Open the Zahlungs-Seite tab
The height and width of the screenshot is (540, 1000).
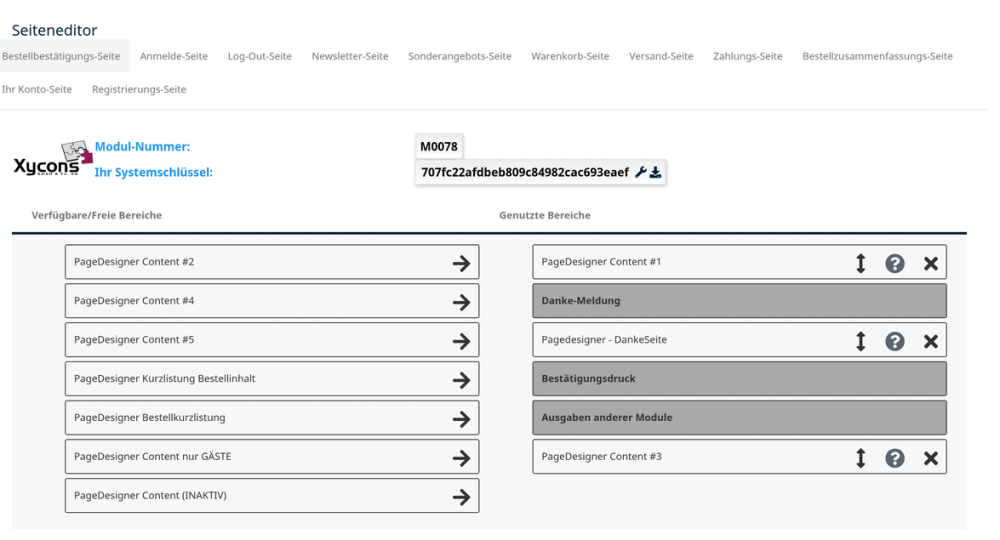(747, 56)
